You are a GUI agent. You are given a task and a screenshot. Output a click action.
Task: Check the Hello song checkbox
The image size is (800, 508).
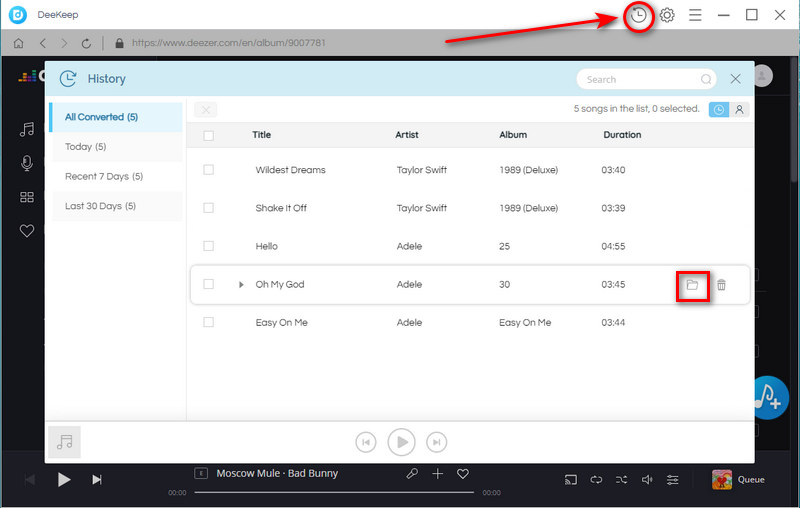tap(208, 246)
